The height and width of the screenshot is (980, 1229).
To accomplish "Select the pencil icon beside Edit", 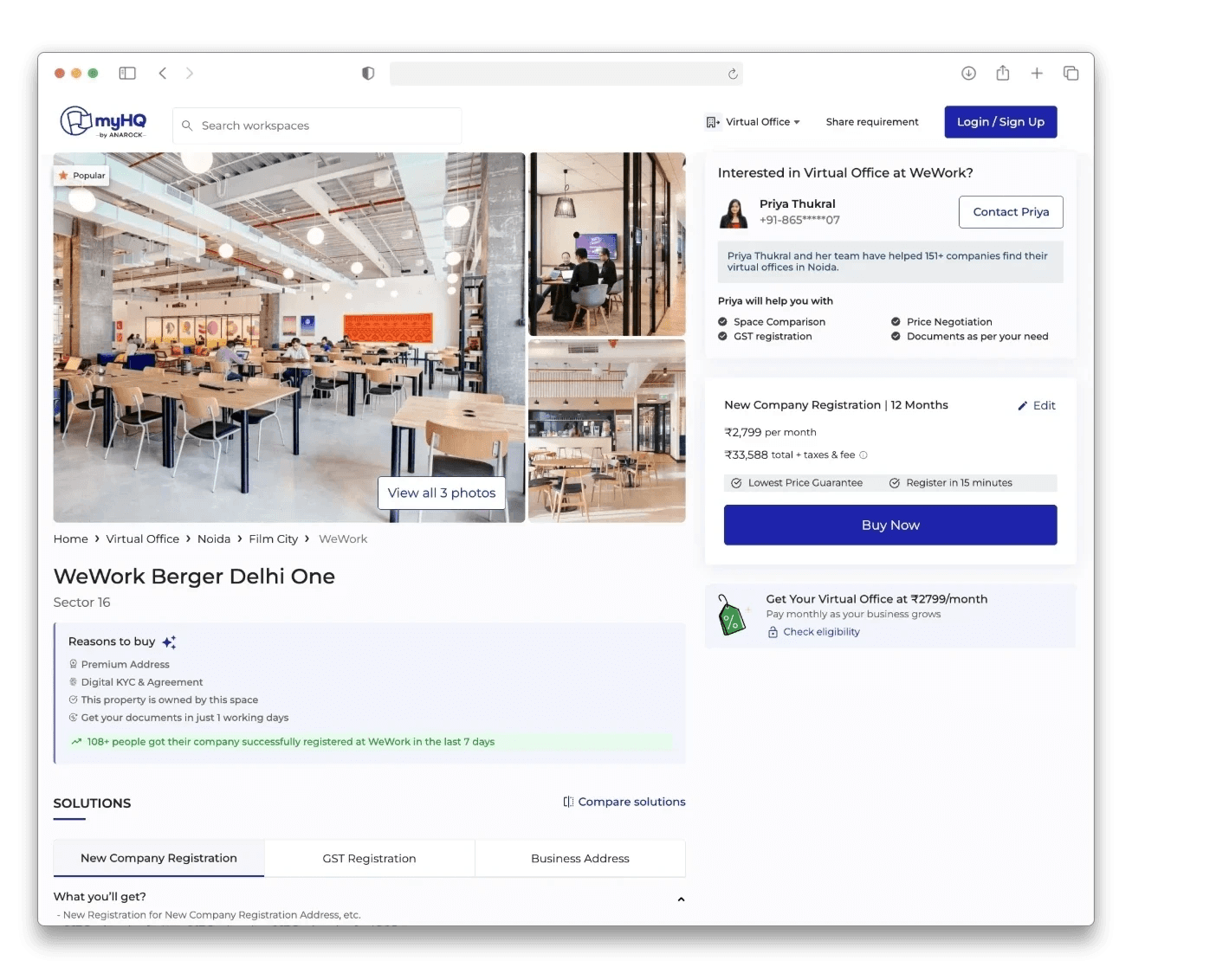I will click(1022, 406).
